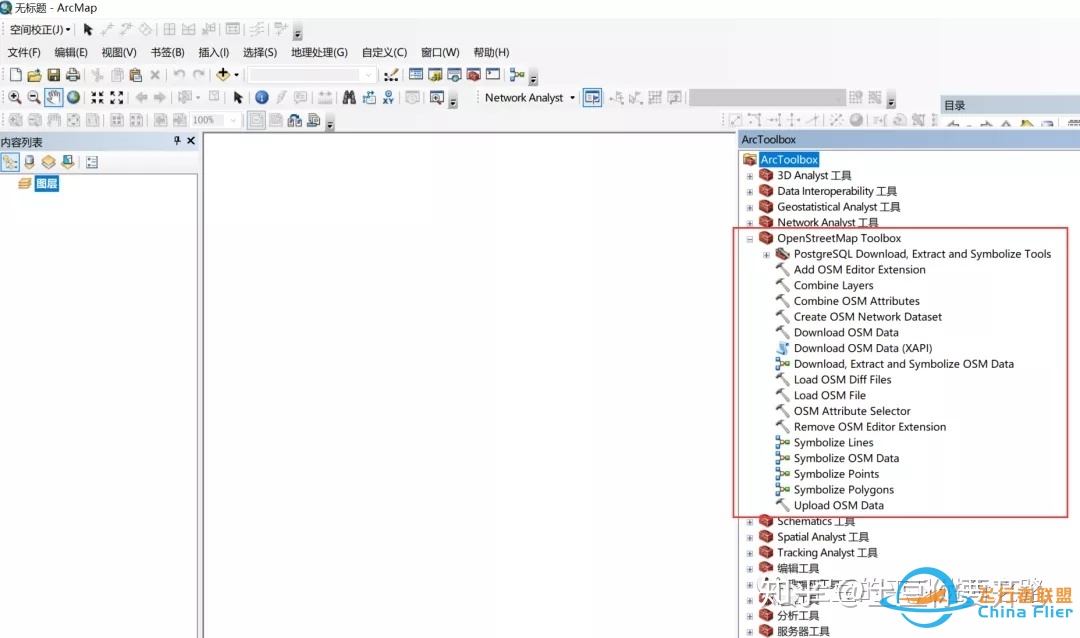Show the ArcToolbox window using the red toolbox icon

pos(473,75)
